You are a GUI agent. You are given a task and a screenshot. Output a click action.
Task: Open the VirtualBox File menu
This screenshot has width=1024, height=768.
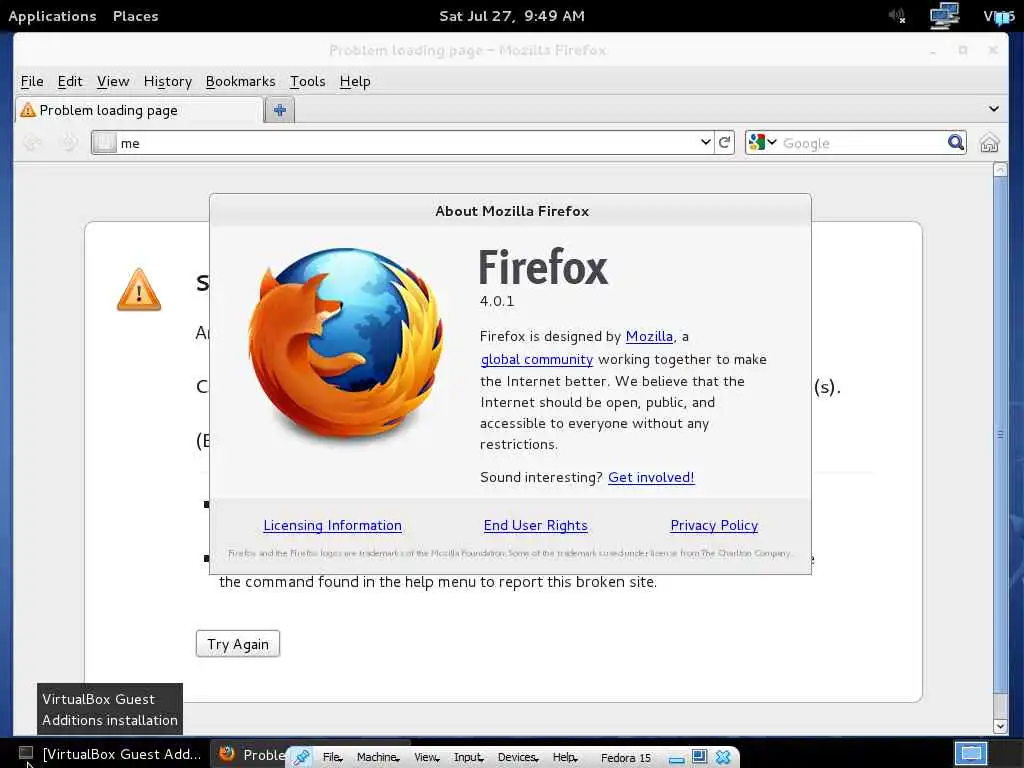332,757
